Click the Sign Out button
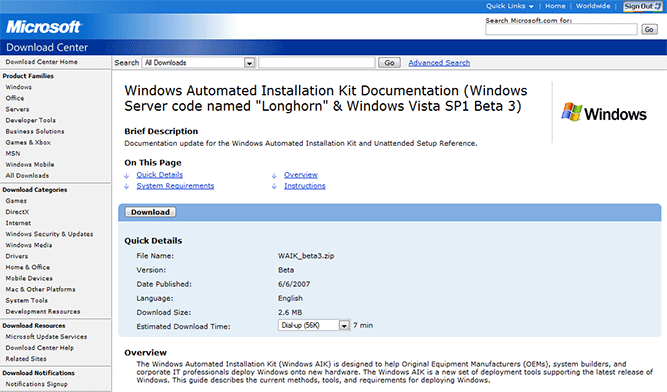Viewport: 667px width, 392px height. 642,6
